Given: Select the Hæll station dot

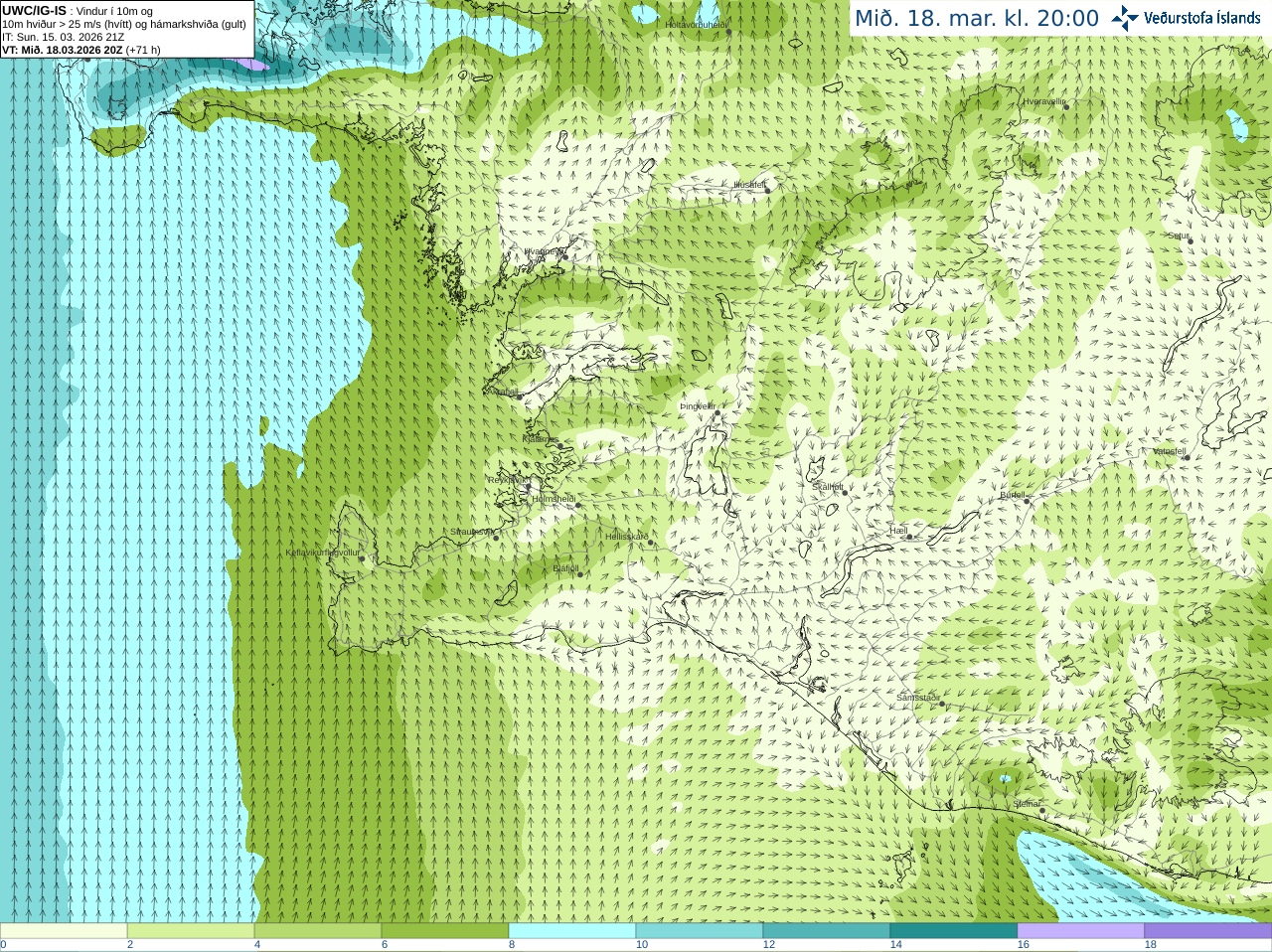Looking at the screenshot, I should pyautogui.click(x=909, y=537).
